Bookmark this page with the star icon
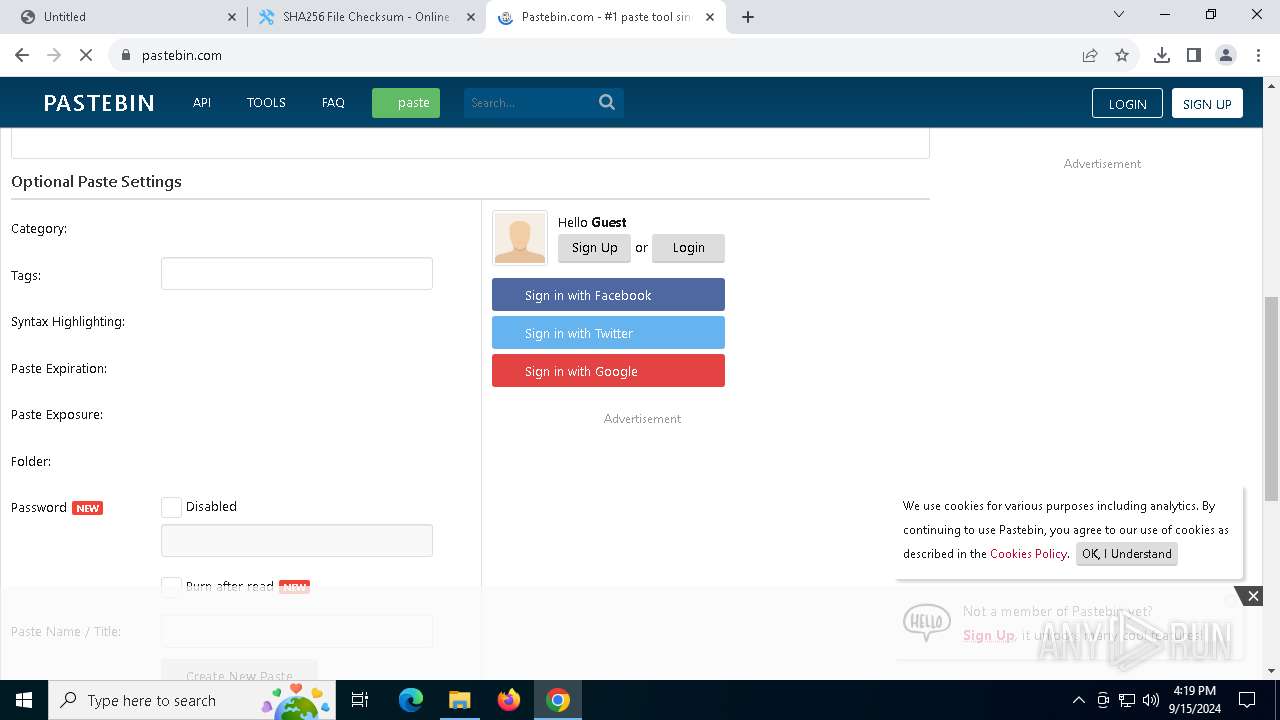 pos(1122,55)
